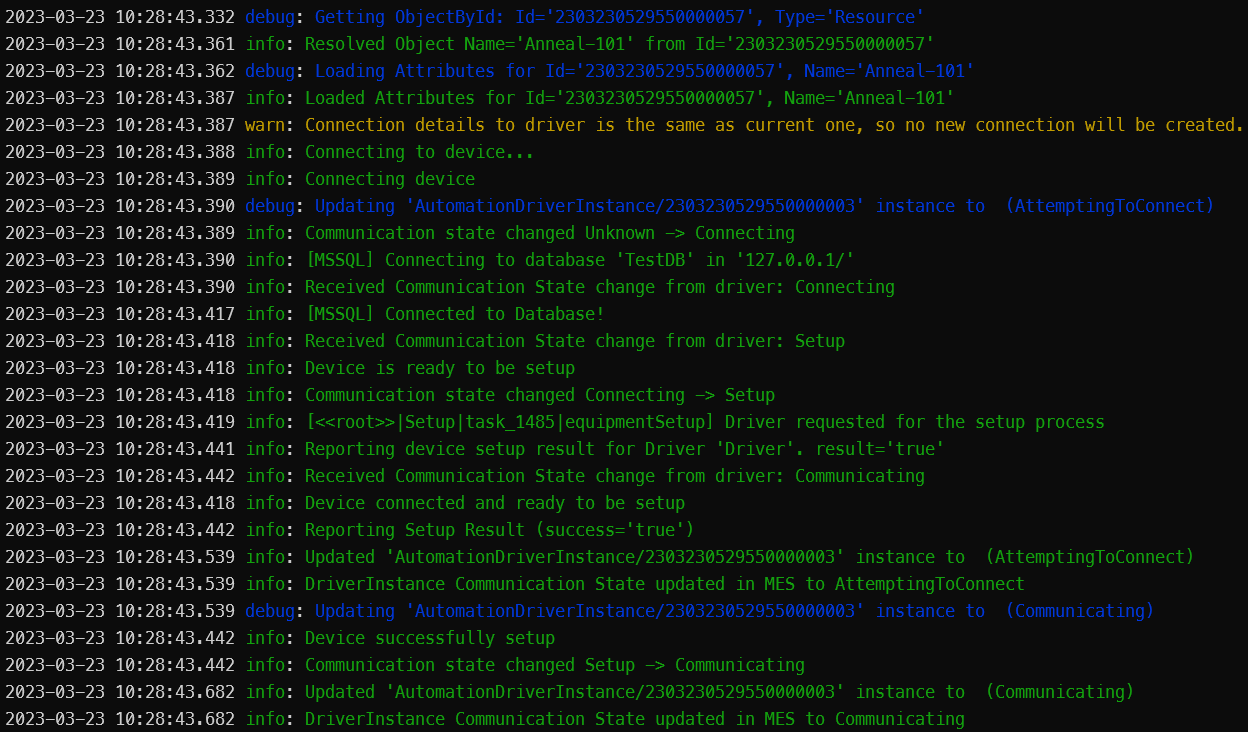1248x732 pixels.
Task: Click 'Received Communication State change from driver: Setup'
Action: click(425, 341)
